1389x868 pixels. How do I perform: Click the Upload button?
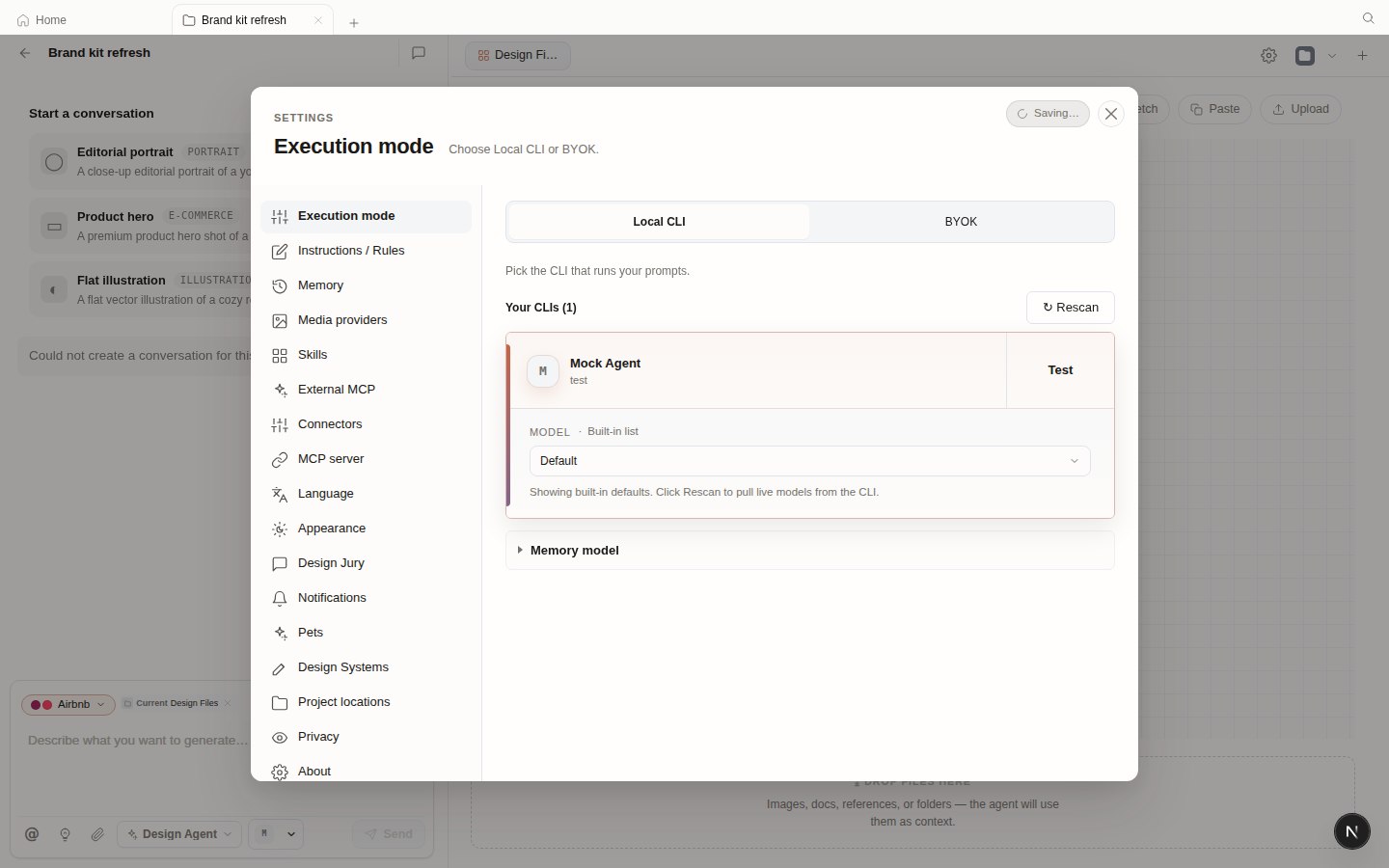(x=1300, y=109)
